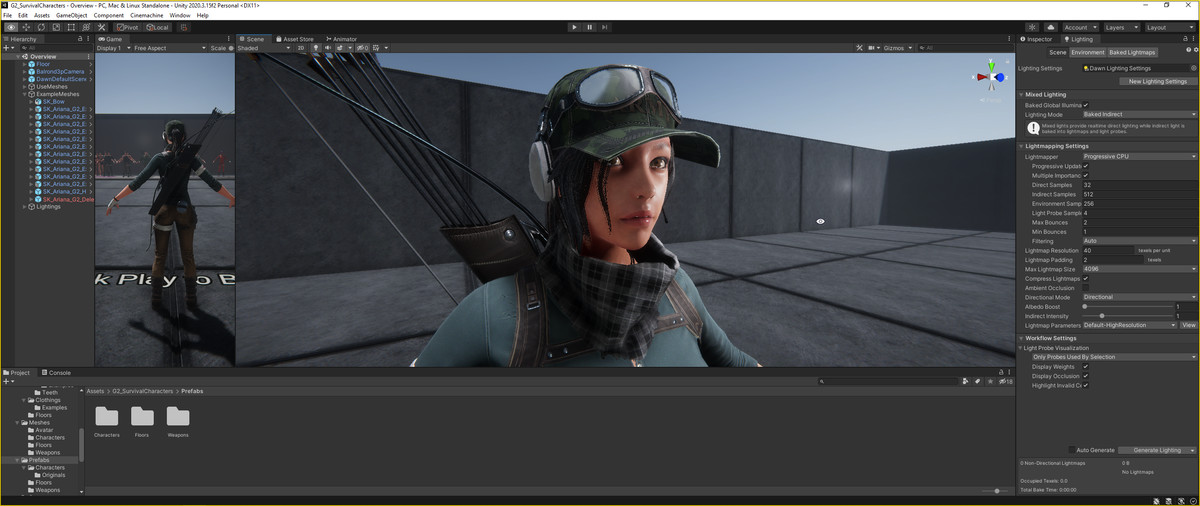Expand the Lightings object

(25, 207)
